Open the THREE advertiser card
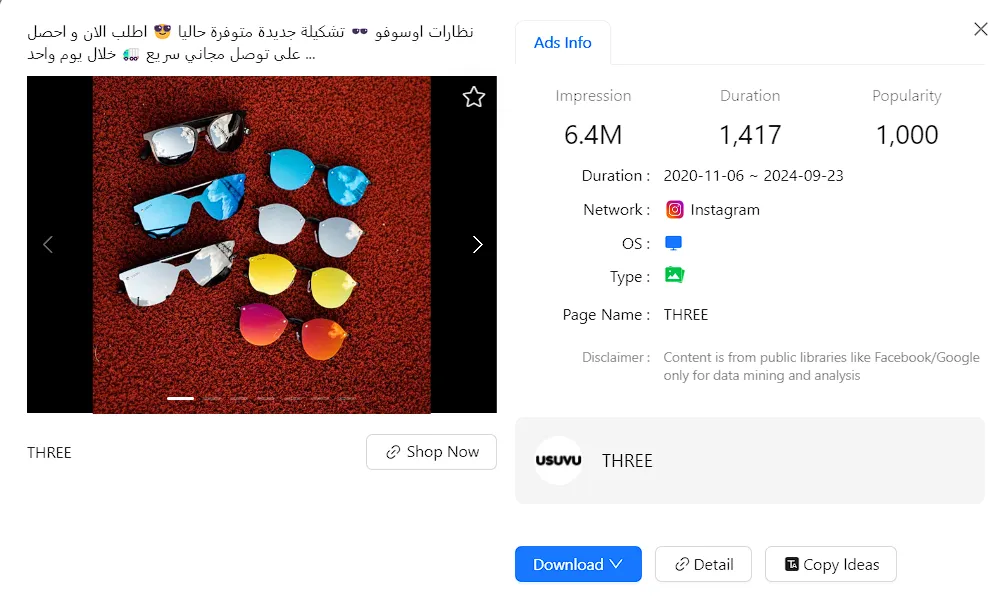 (750, 461)
